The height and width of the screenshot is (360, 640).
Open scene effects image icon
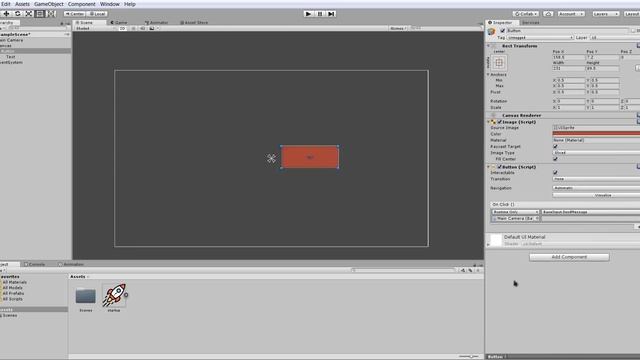point(152,29)
